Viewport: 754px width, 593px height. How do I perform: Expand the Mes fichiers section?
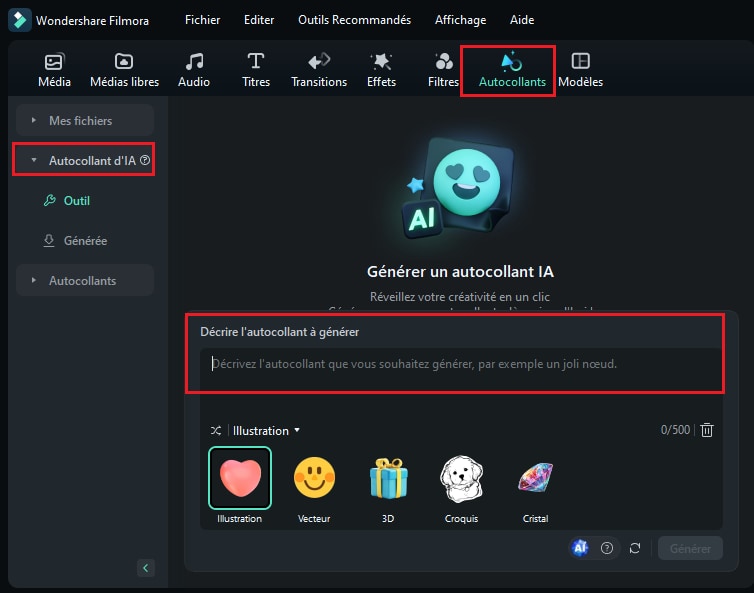tap(85, 120)
